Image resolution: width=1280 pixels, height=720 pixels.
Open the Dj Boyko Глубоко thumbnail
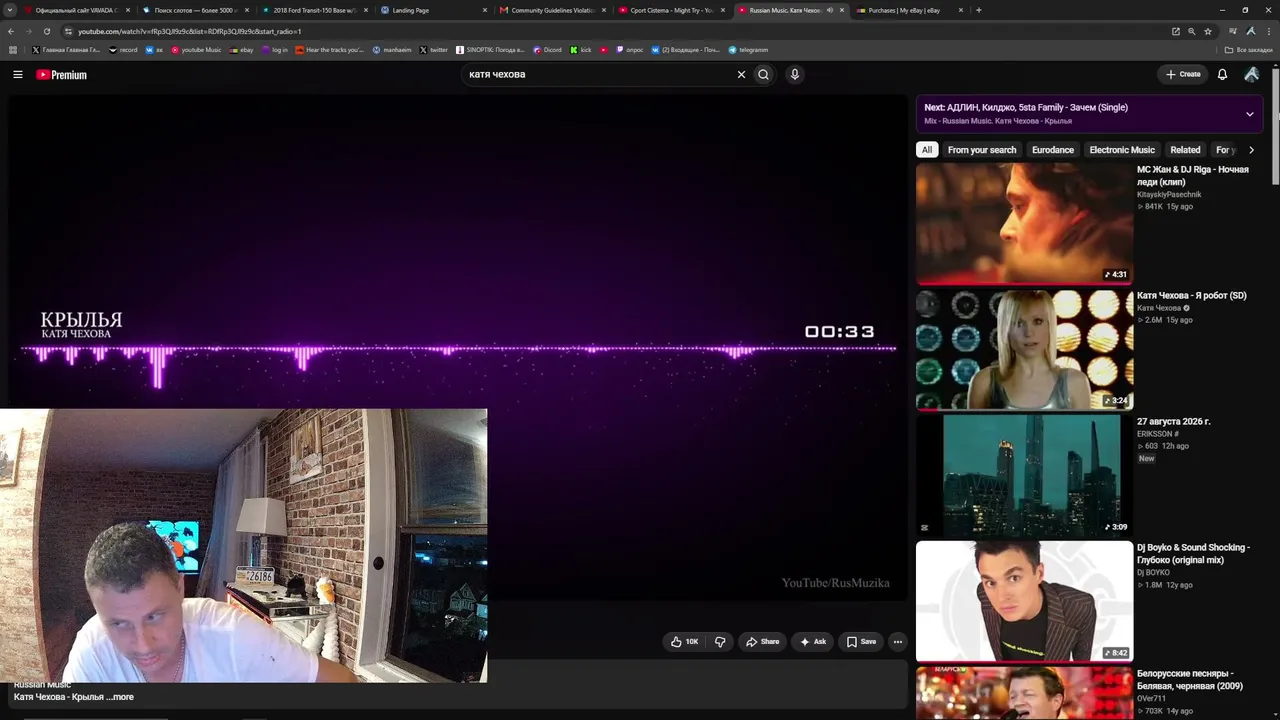click(x=1024, y=602)
